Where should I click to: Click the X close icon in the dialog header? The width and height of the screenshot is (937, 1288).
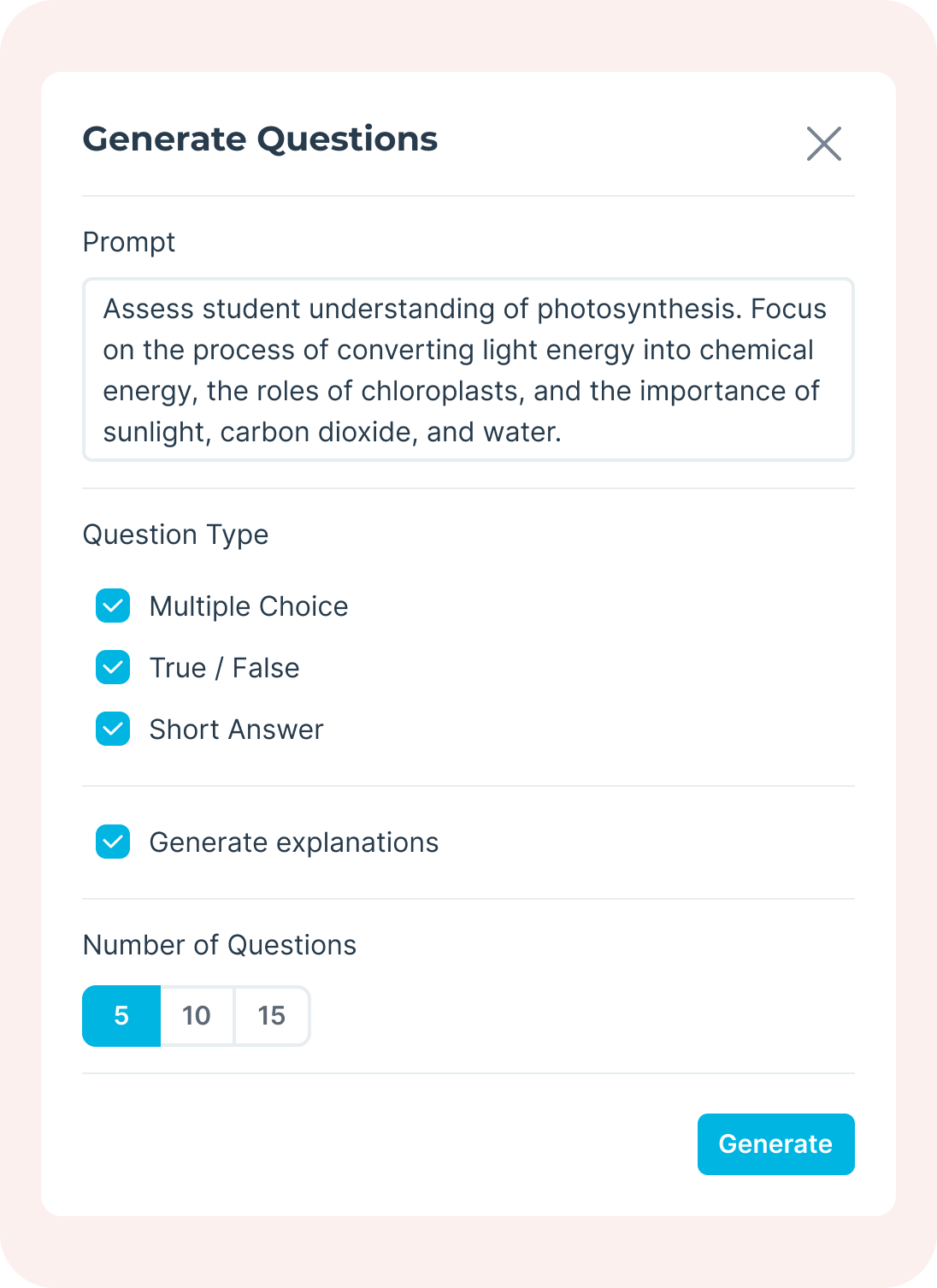pyautogui.click(x=824, y=144)
